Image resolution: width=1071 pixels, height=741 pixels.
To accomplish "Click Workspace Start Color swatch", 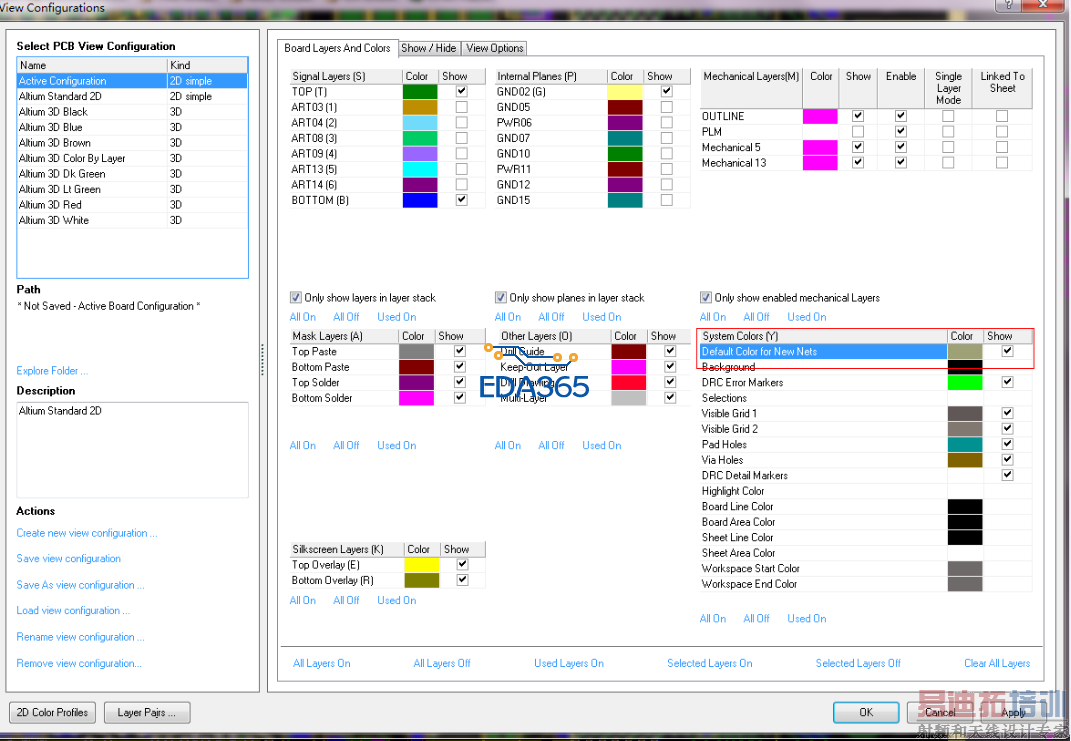I will (x=964, y=569).
